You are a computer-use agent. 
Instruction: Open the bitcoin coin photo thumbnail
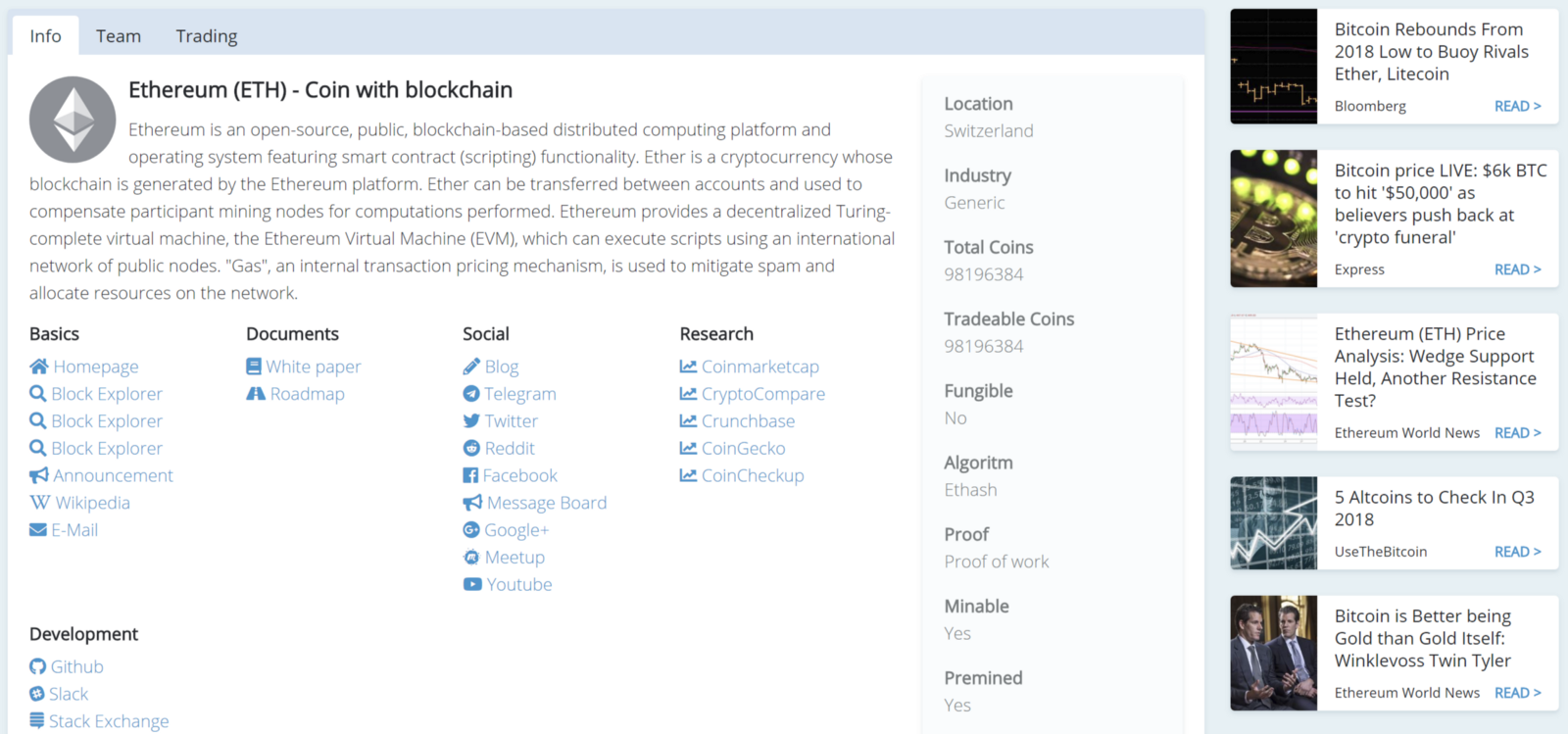1273,219
